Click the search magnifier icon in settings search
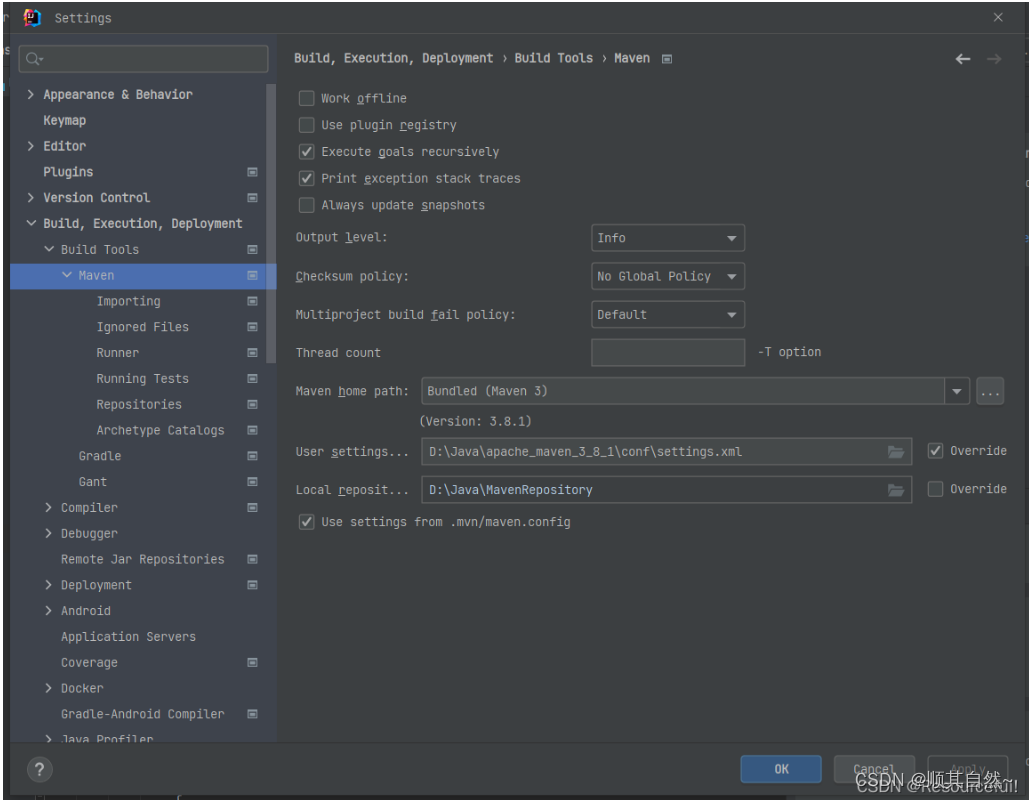Image resolution: width=1029 pixels, height=800 pixels. (33, 60)
